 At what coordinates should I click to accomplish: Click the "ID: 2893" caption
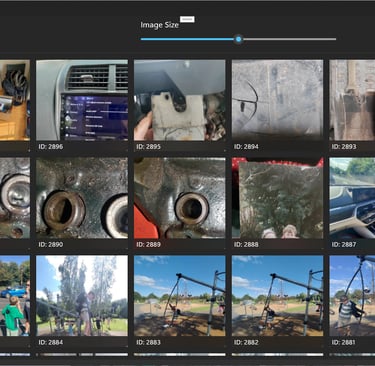[x=344, y=146]
